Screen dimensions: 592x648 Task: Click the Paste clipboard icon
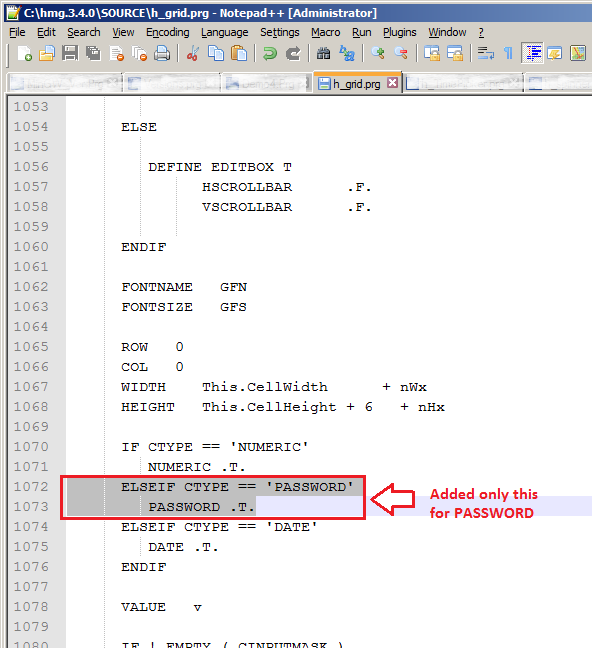[239, 54]
